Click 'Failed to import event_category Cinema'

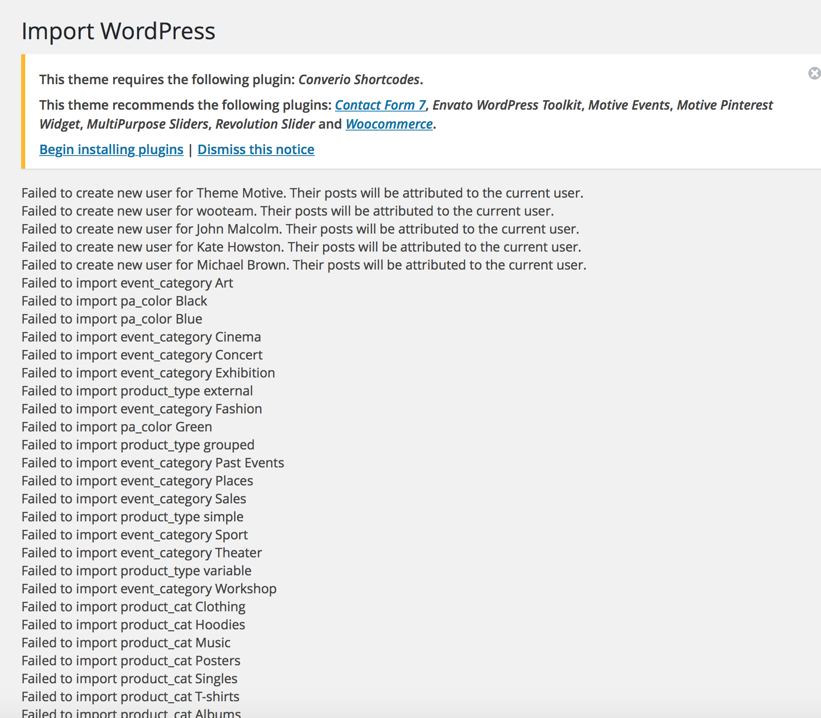coord(141,337)
